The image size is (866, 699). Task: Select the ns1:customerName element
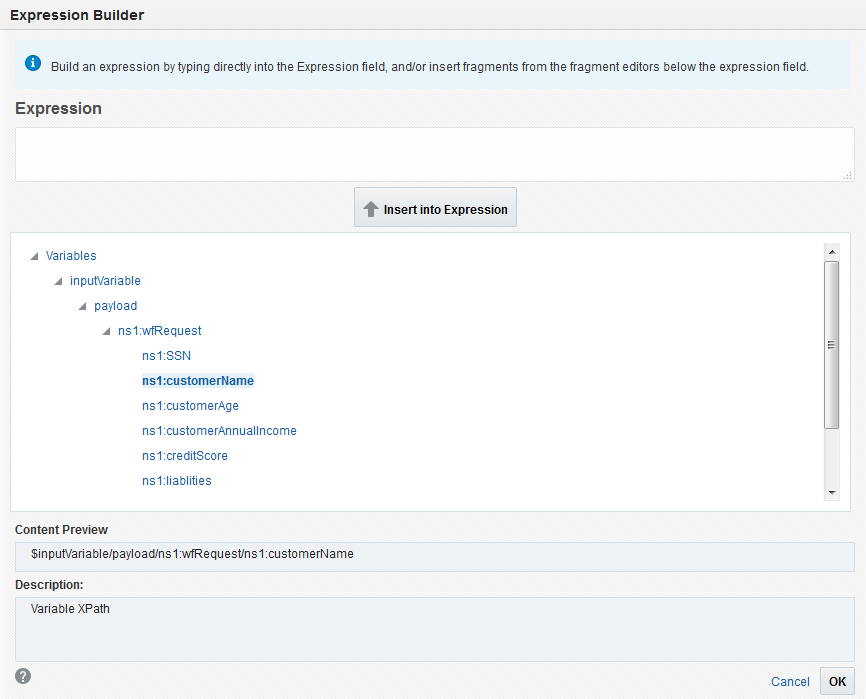click(x=198, y=381)
